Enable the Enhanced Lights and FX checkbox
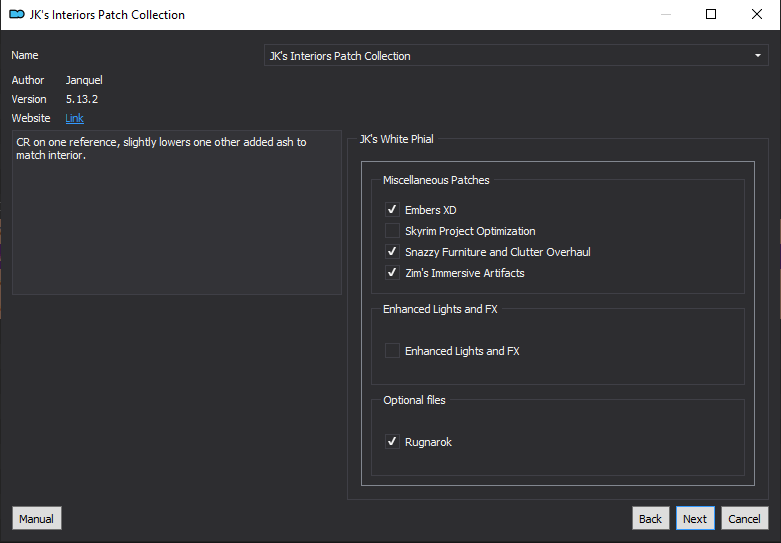 (x=392, y=351)
